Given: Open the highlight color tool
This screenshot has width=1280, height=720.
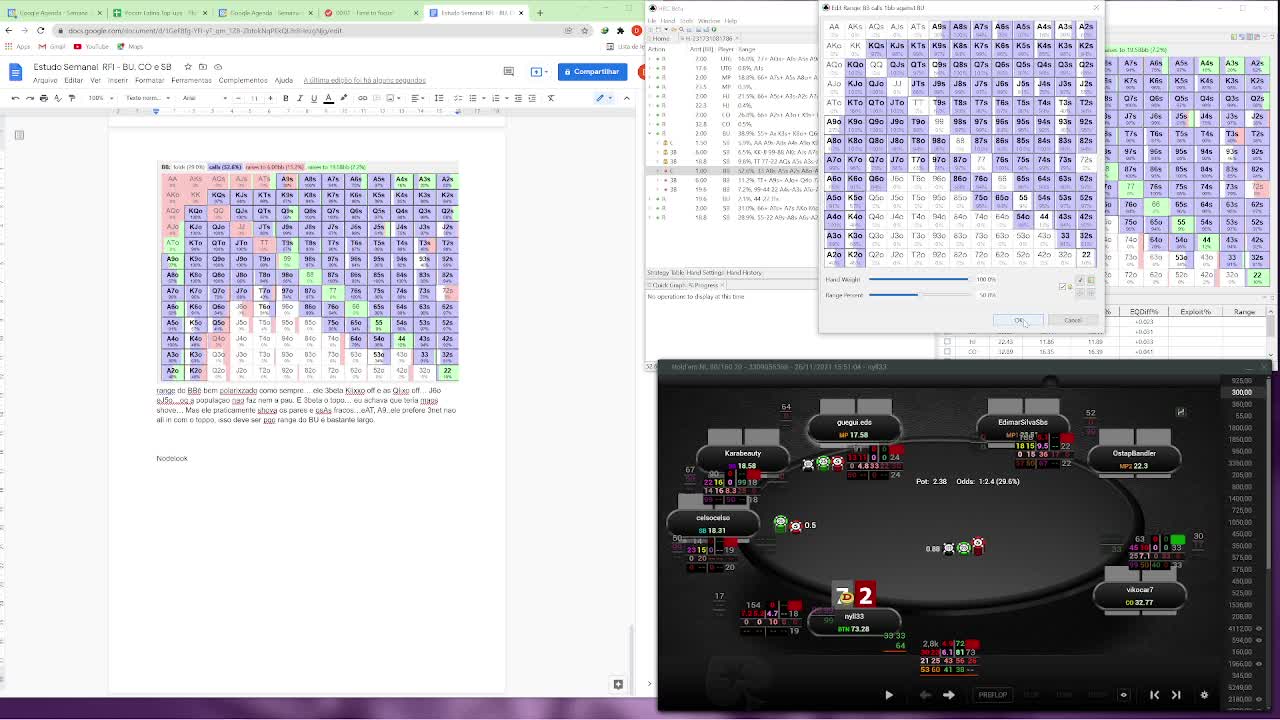Looking at the screenshot, I should point(343,98).
